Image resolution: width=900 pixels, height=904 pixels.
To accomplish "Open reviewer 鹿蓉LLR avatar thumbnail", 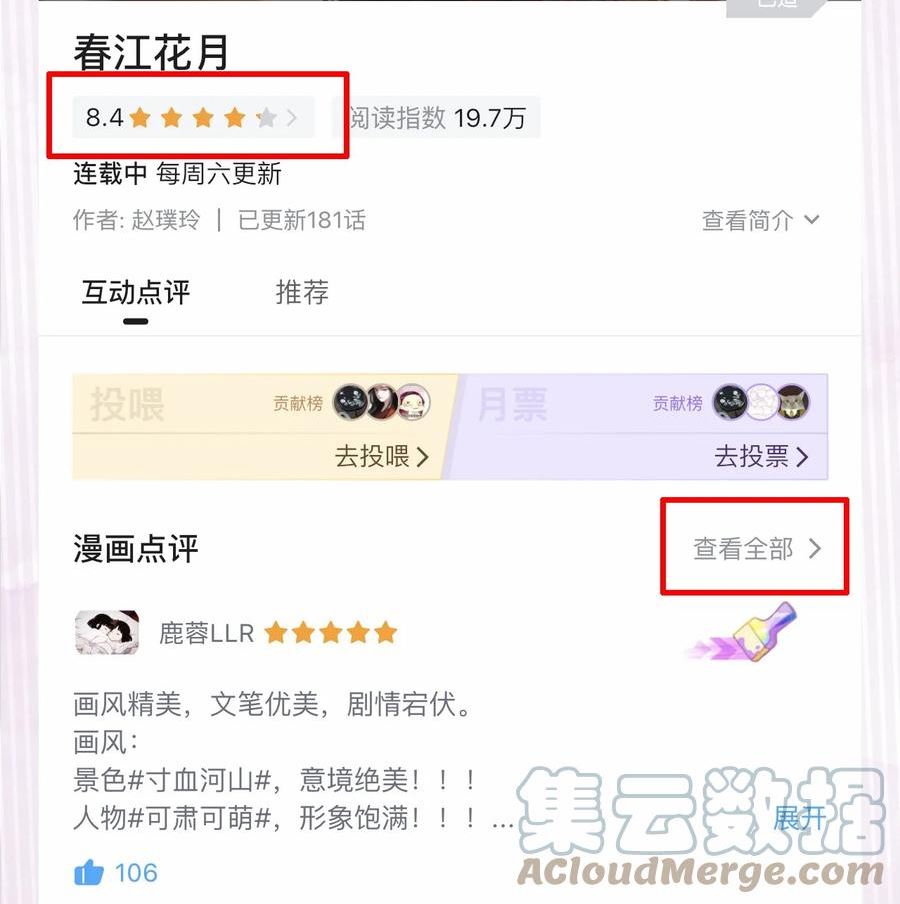I will (107, 632).
